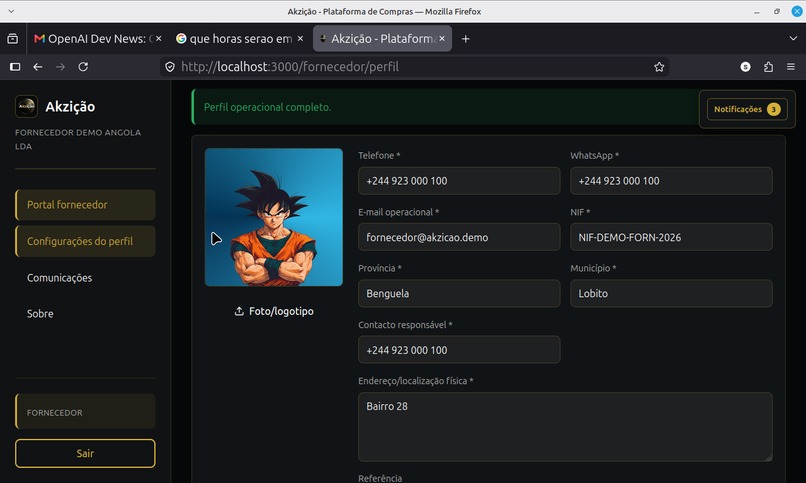Reload the current page

pyautogui.click(x=83, y=67)
